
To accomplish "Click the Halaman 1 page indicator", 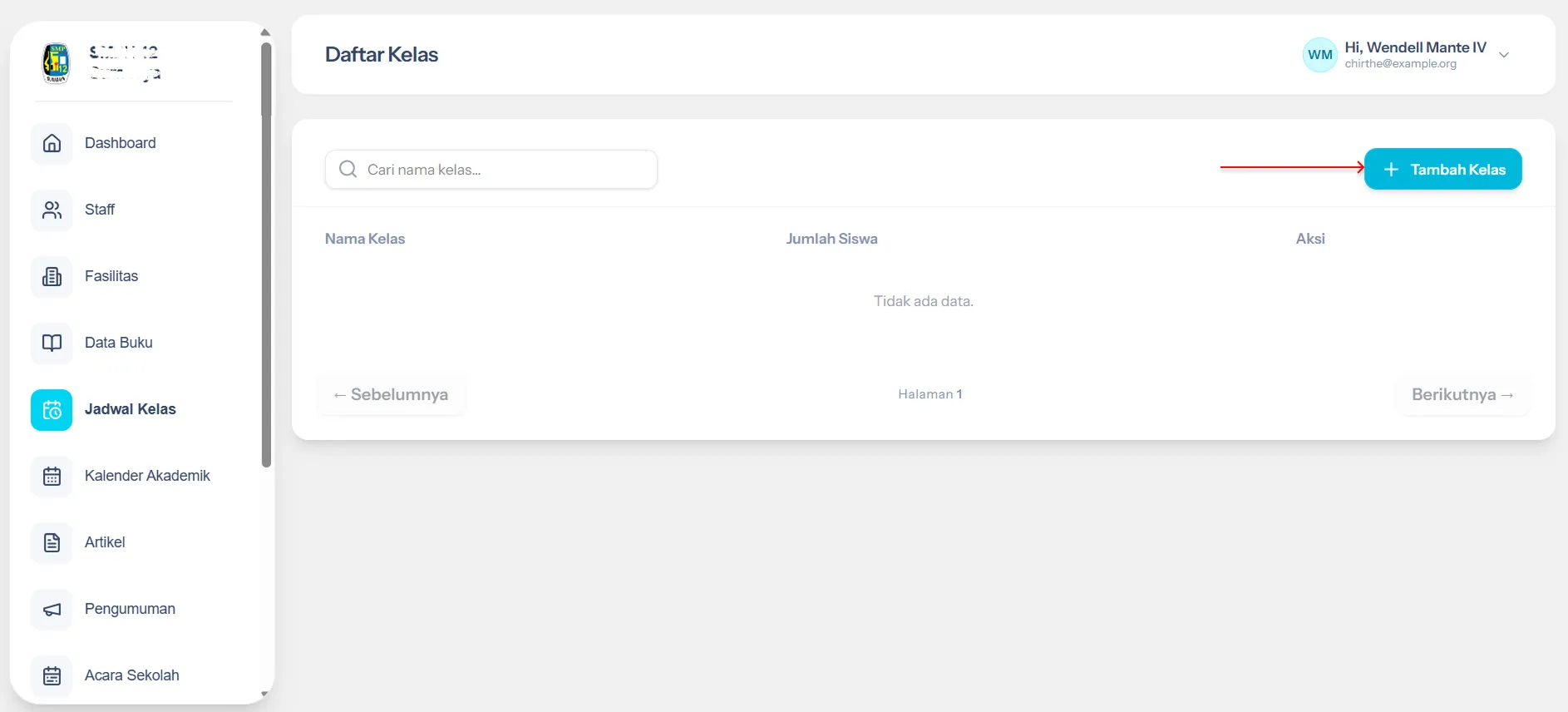I will pos(929,394).
